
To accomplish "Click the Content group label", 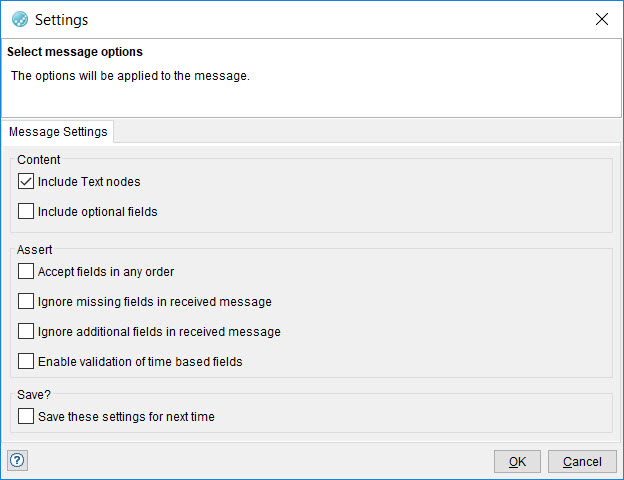I will pyautogui.click(x=39, y=159).
